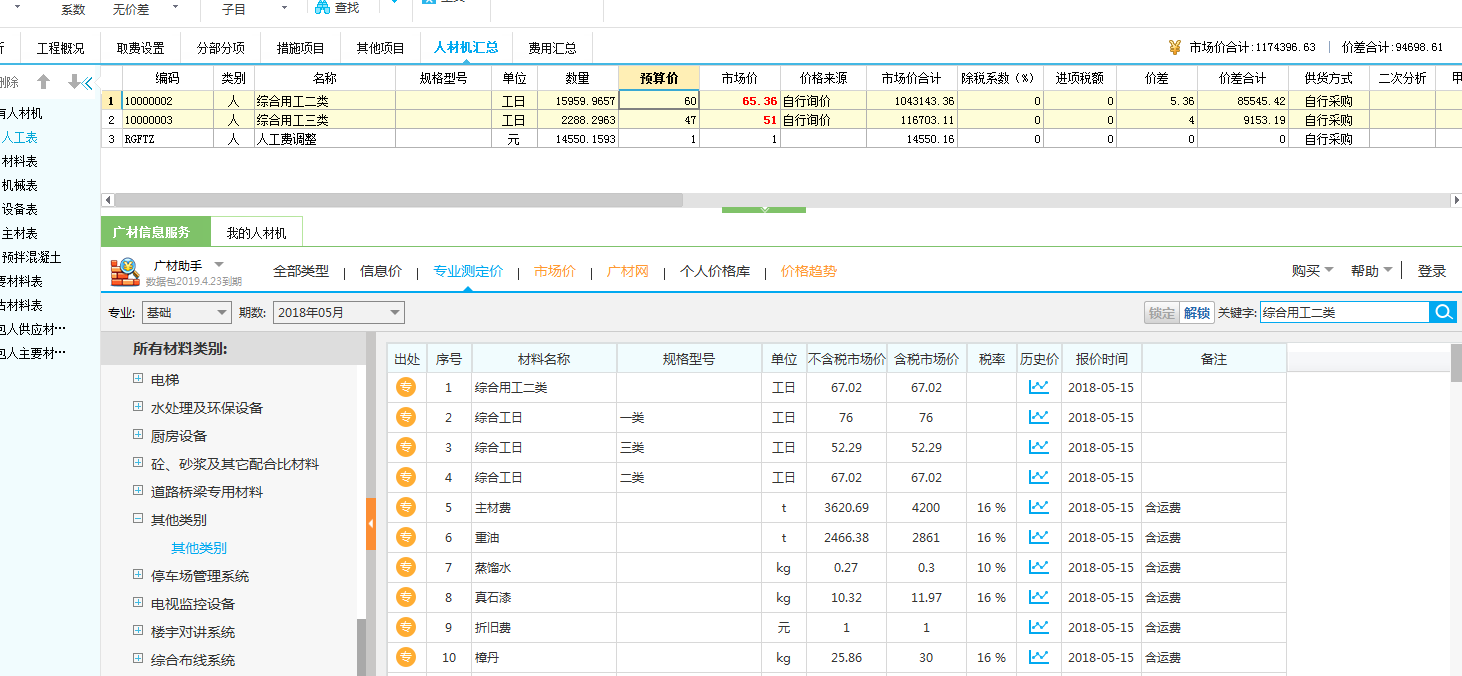
Task: Click the 预算价 cell with value 60
Action: tap(659, 100)
